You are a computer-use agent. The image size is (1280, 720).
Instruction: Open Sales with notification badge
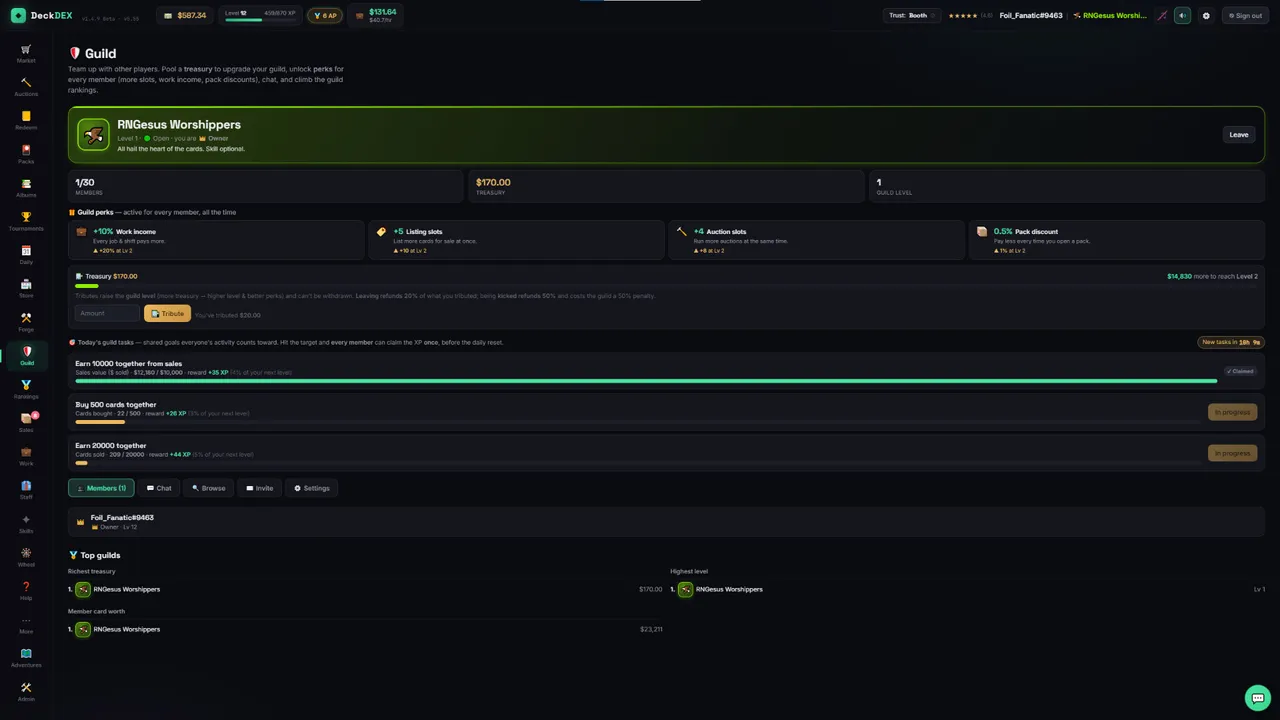pyautogui.click(x=26, y=423)
